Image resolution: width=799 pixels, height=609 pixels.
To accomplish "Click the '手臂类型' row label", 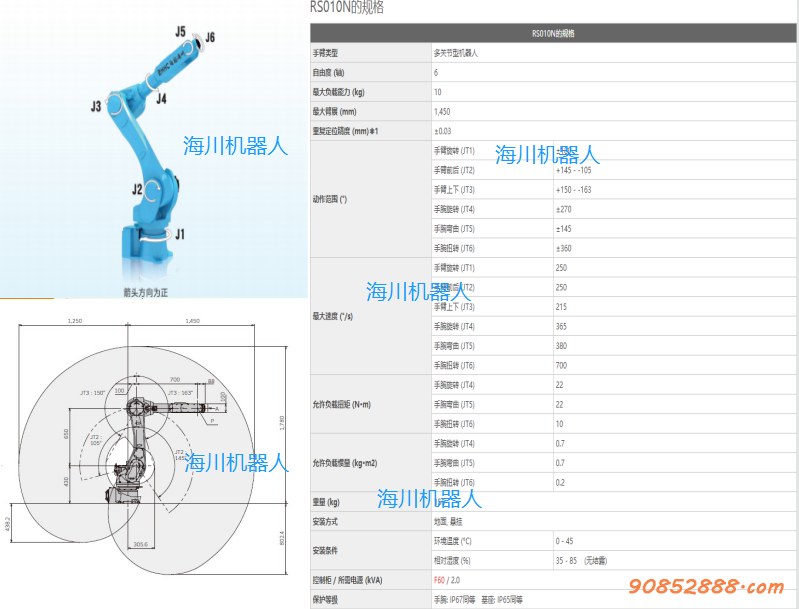I will (325, 53).
